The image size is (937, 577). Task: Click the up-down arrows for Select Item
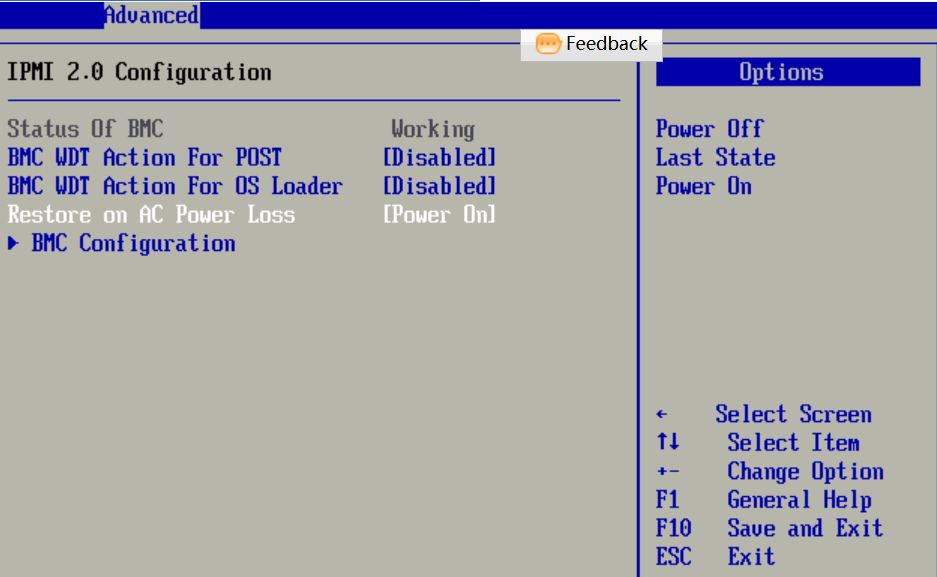pyautogui.click(x=668, y=443)
